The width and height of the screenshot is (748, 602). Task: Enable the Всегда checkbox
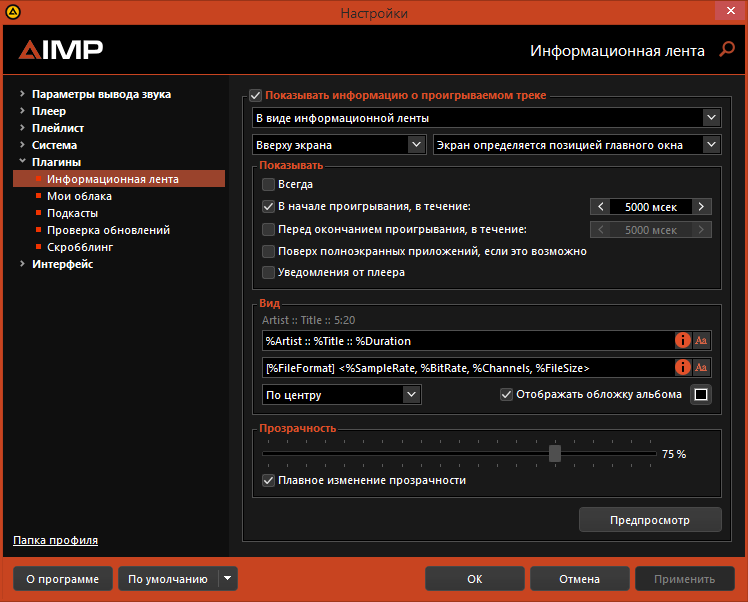point(268,184)
